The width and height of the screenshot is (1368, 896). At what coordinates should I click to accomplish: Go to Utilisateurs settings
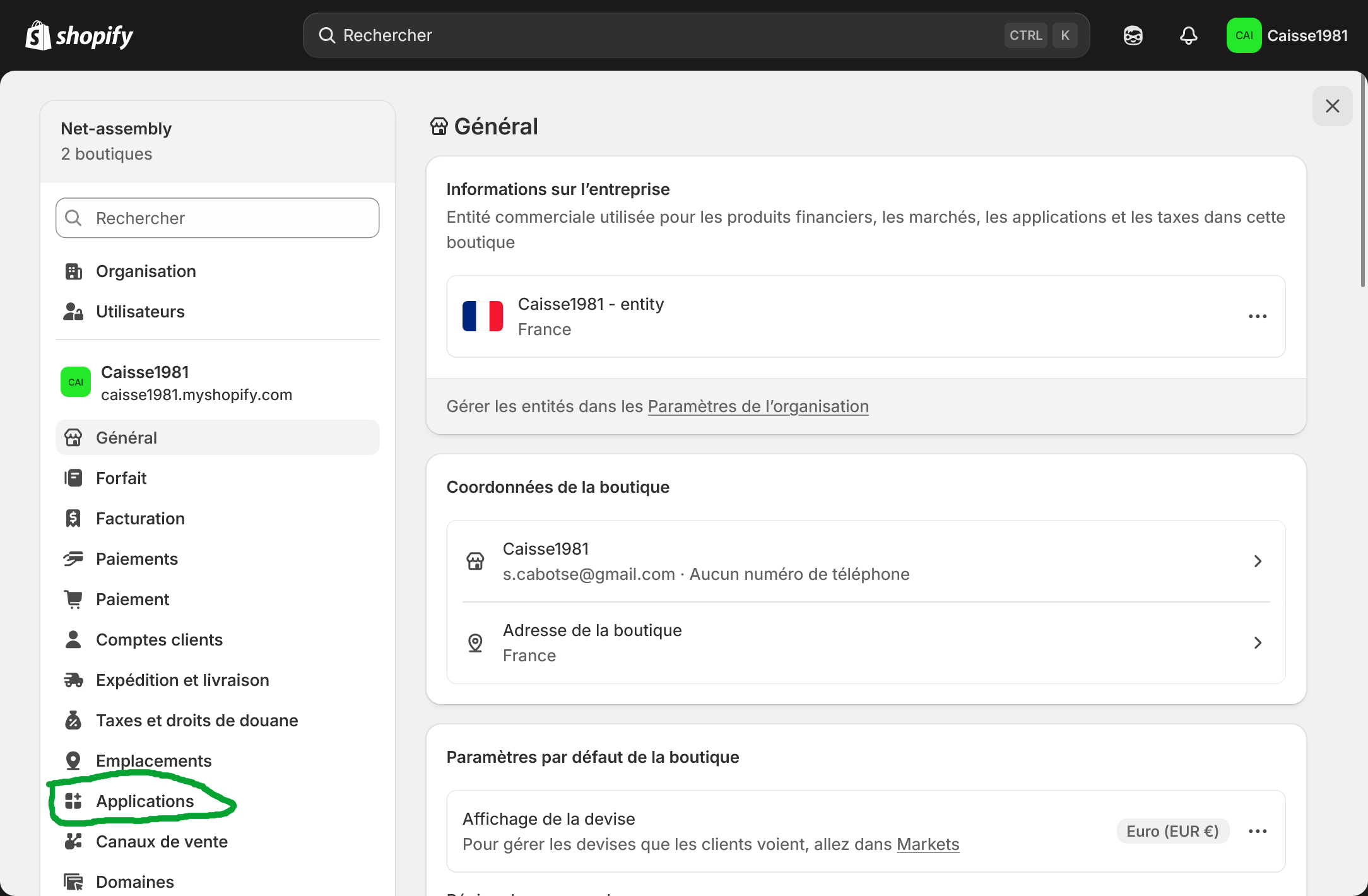click(x=218, y=312)
